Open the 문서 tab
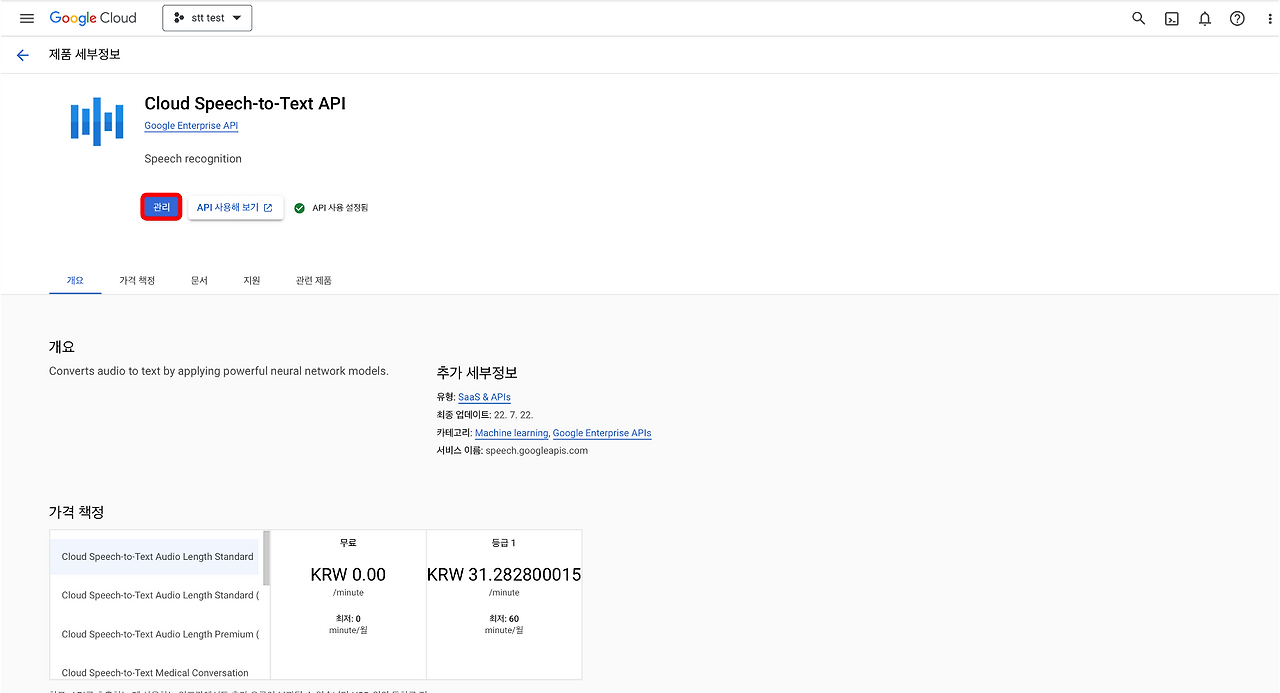 pyautogui.click(x=199, y=280)
